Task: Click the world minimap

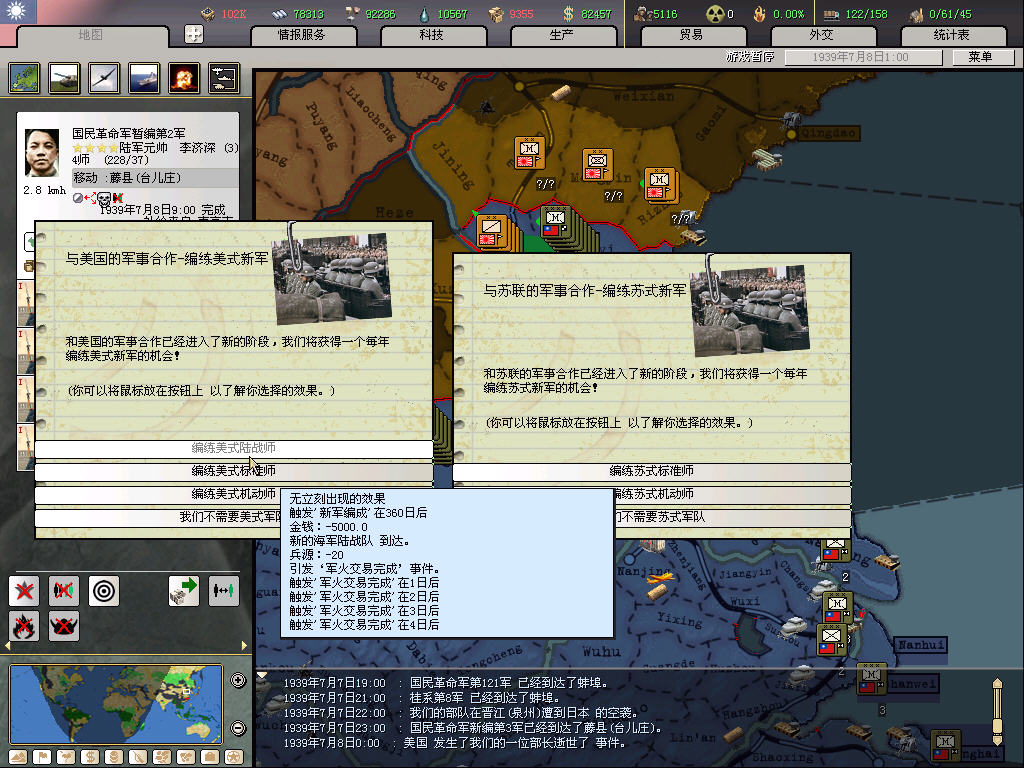Action: click(116, 704)
